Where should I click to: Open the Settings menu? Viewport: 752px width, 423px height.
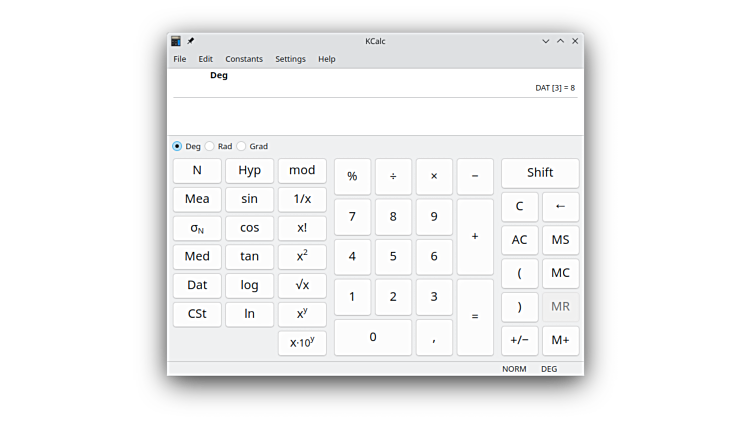[290, 59]
